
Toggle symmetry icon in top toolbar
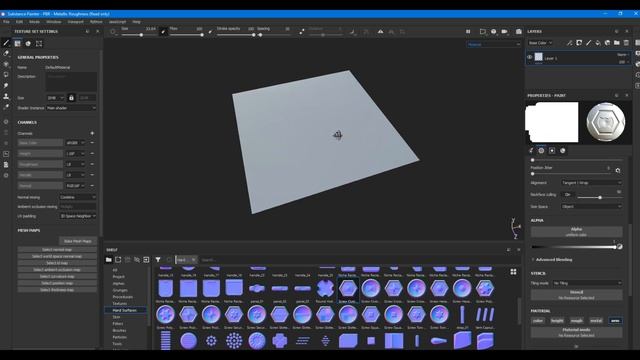380,31
